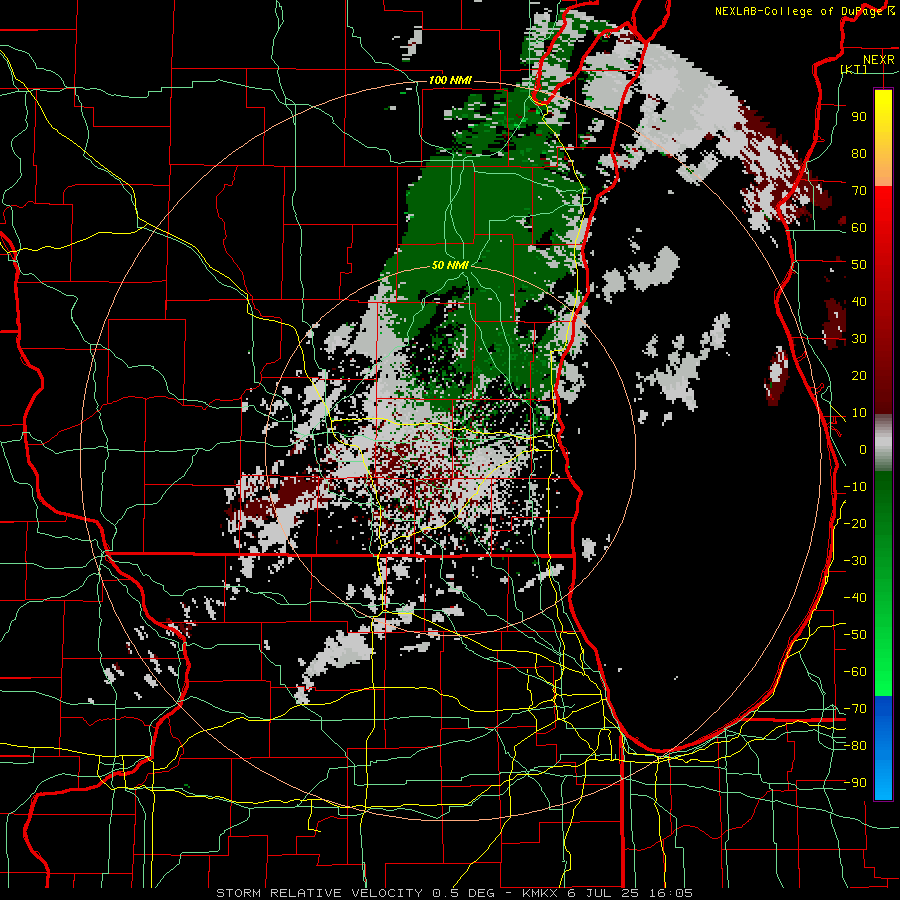
Task: Click the -40 value on velocity scale
Action: tap(855, 598)
